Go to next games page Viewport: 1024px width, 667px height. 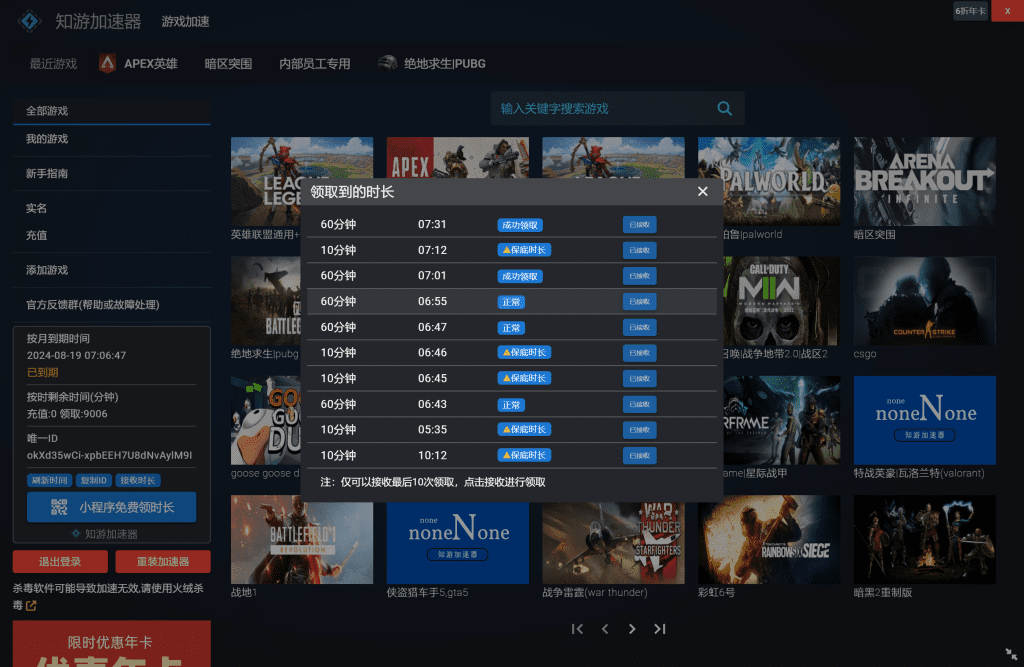click(632, 628)
